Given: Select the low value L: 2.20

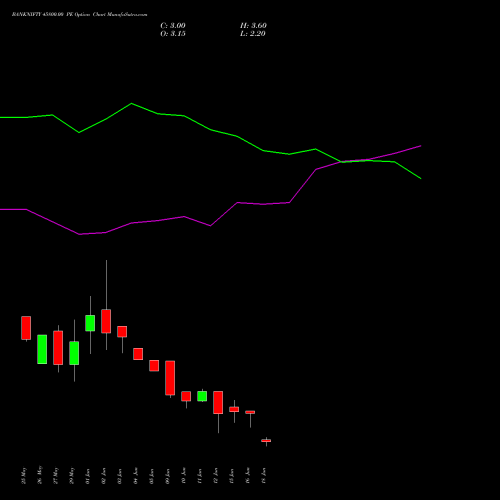Looking at the screenshot, I should tap(253, 34).
